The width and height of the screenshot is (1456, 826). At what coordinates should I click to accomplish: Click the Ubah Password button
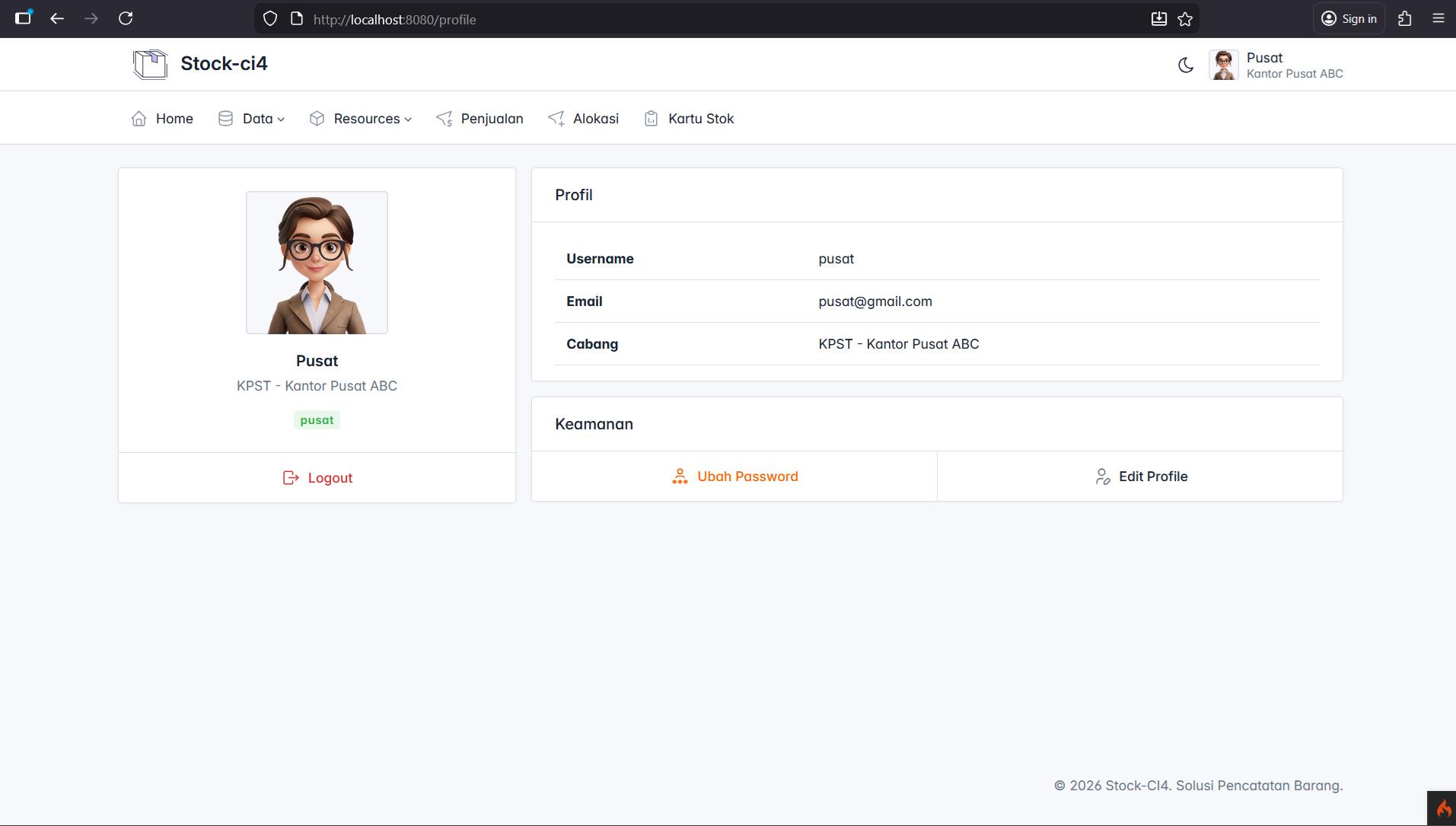tap(734, 477)
